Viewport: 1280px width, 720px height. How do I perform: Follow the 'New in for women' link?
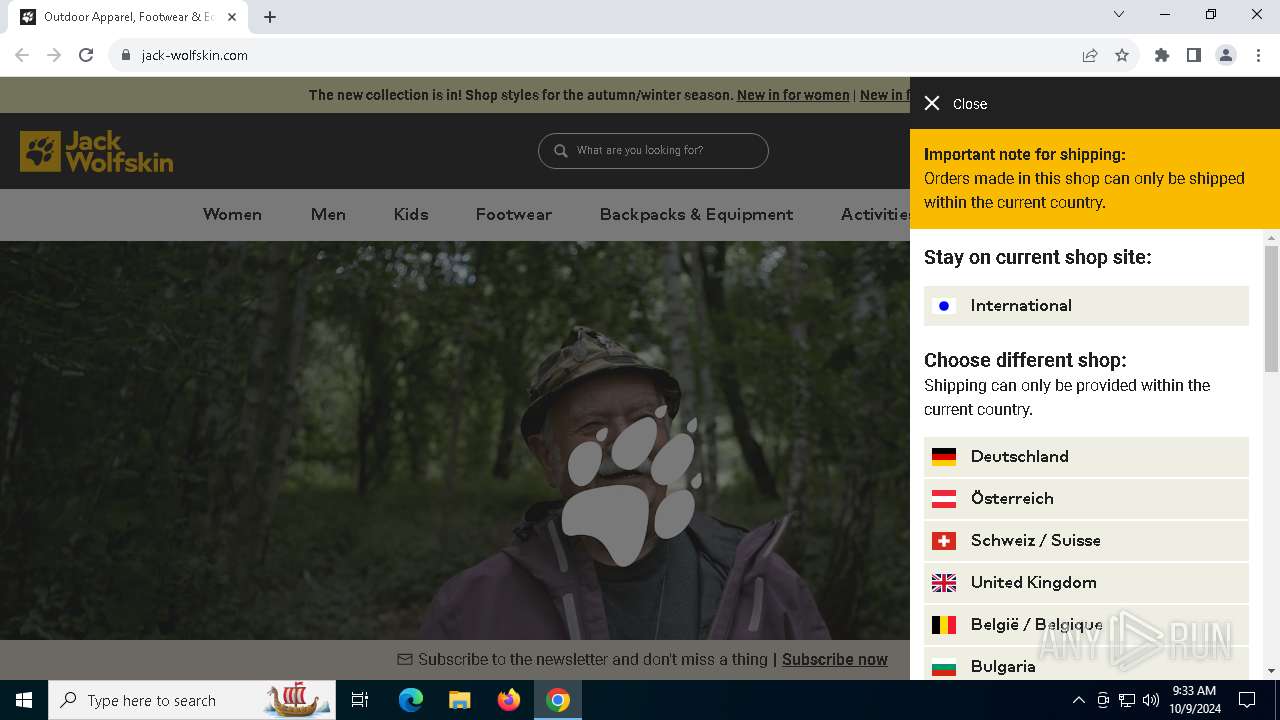click(793, 95)
